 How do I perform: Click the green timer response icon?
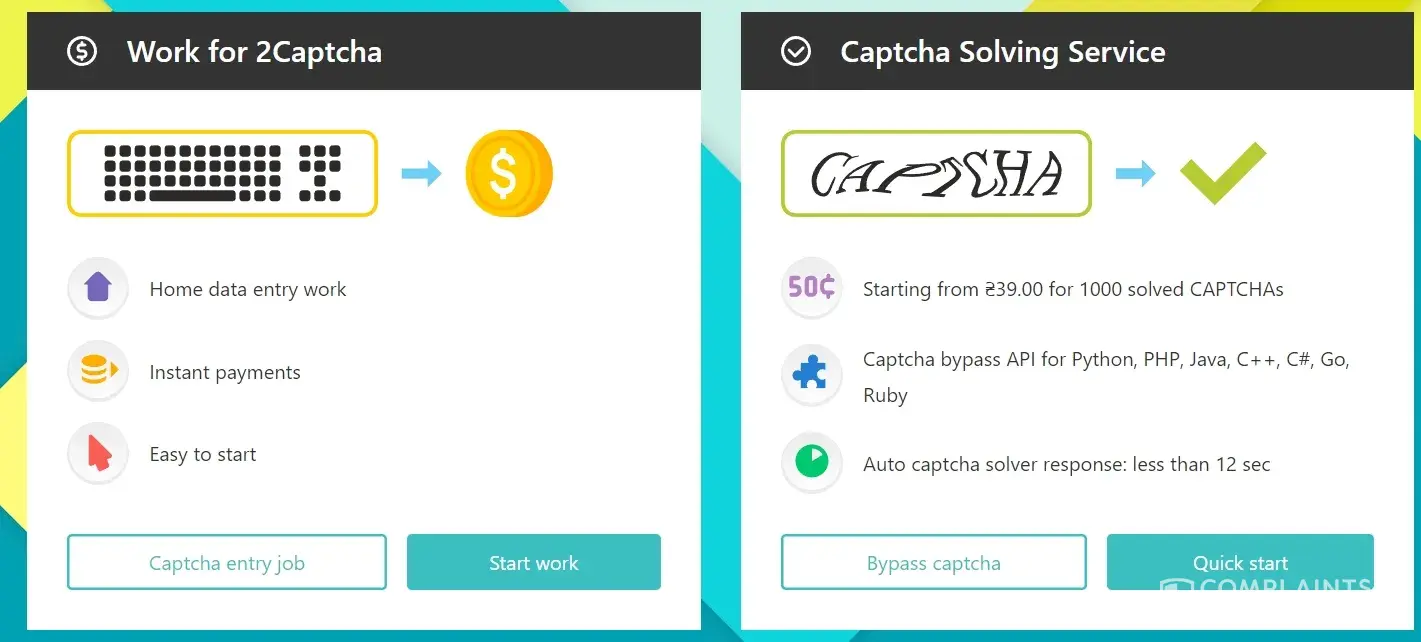(x=811, y=463)
